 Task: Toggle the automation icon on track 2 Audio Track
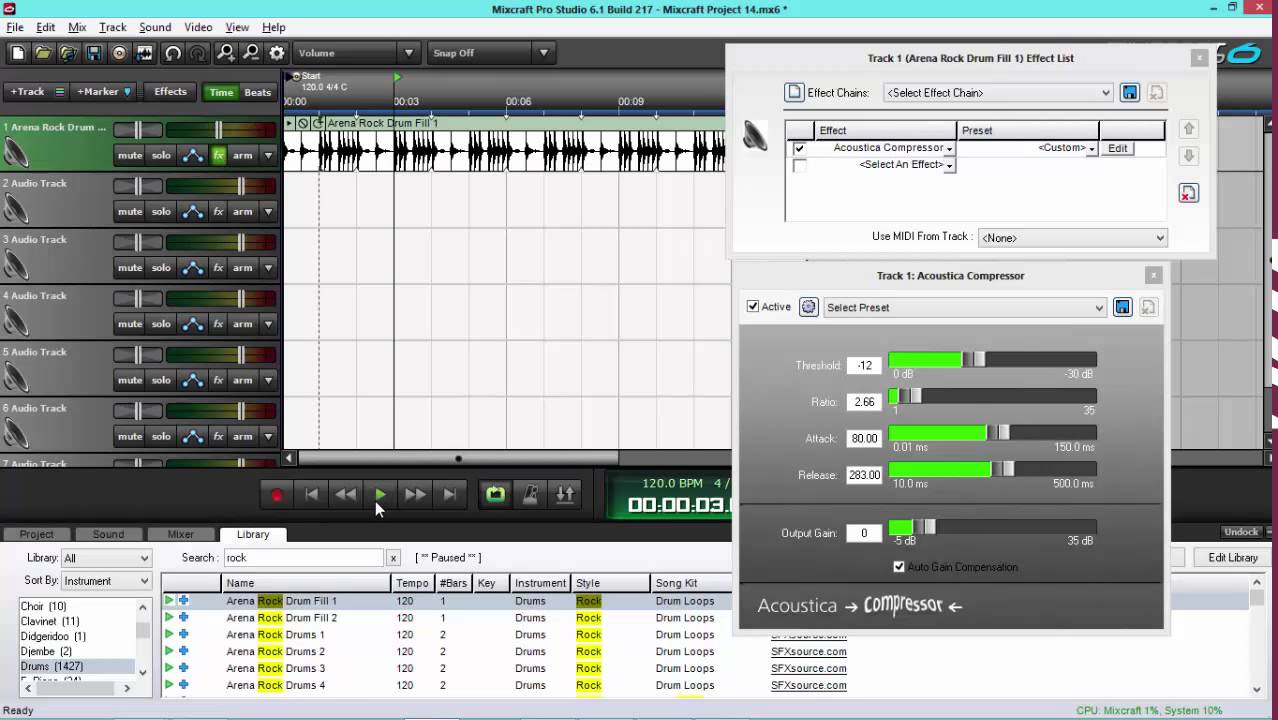click(x=192, y=211)
